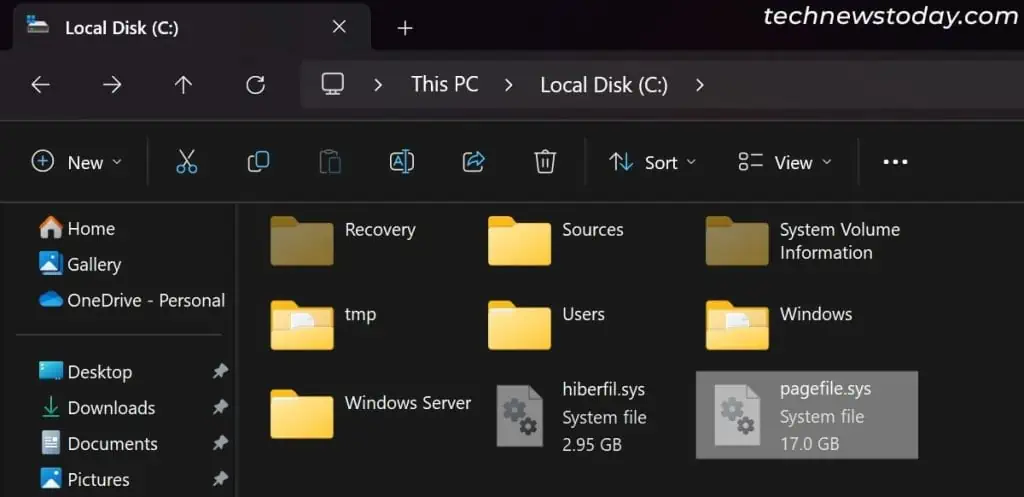Copy the selected item
The width and height of the screenshot is (1024, 497).
(x=259, y=161)
